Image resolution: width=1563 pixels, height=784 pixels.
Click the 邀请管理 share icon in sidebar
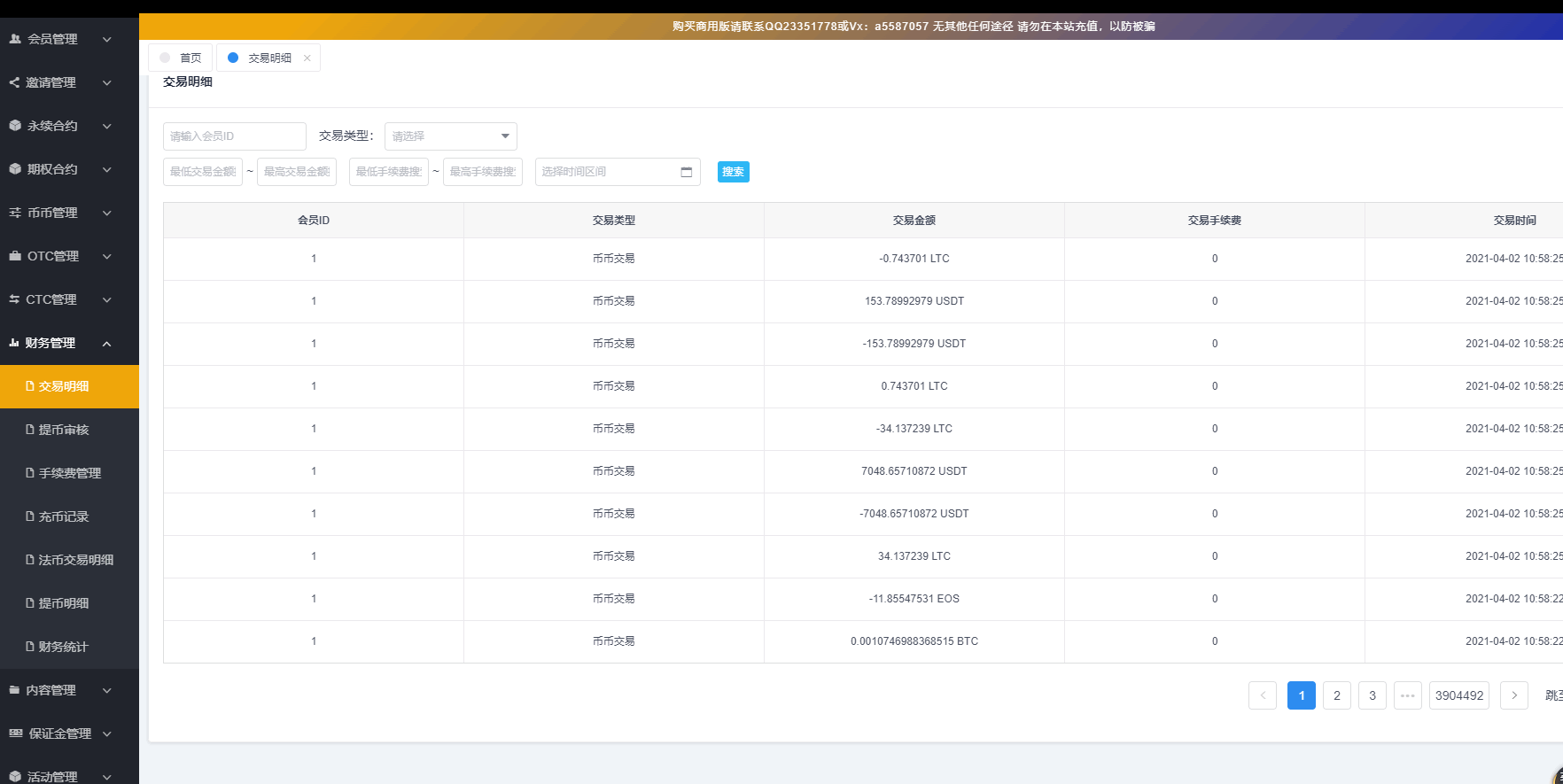point(14,82)
